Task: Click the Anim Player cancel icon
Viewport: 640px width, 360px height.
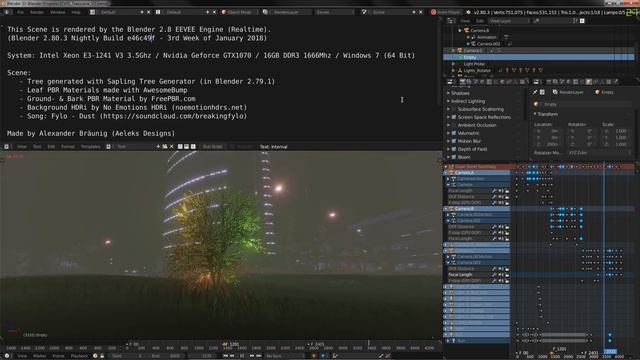Action: click(x=433, y=12)
